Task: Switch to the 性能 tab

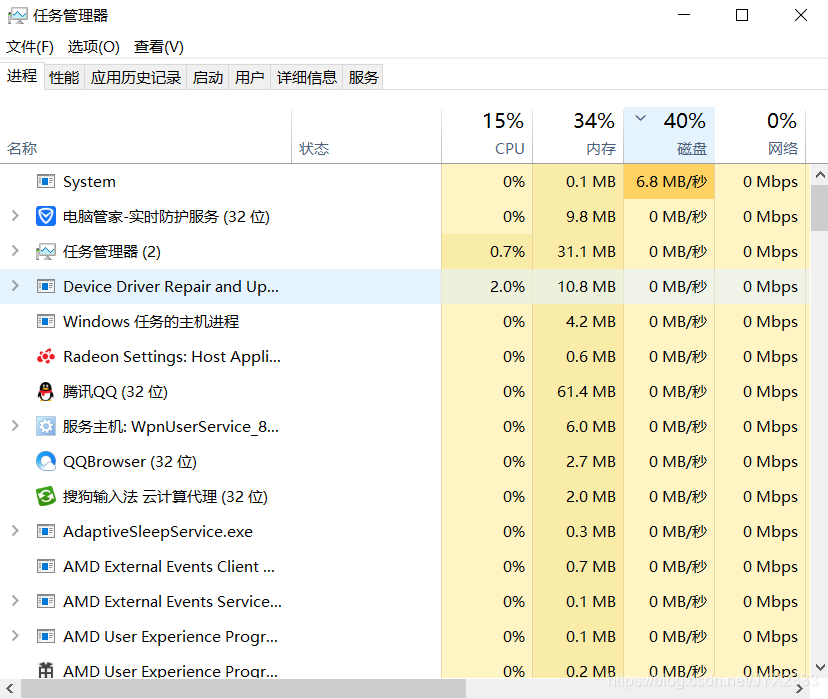Action: (x=64, y=78)
